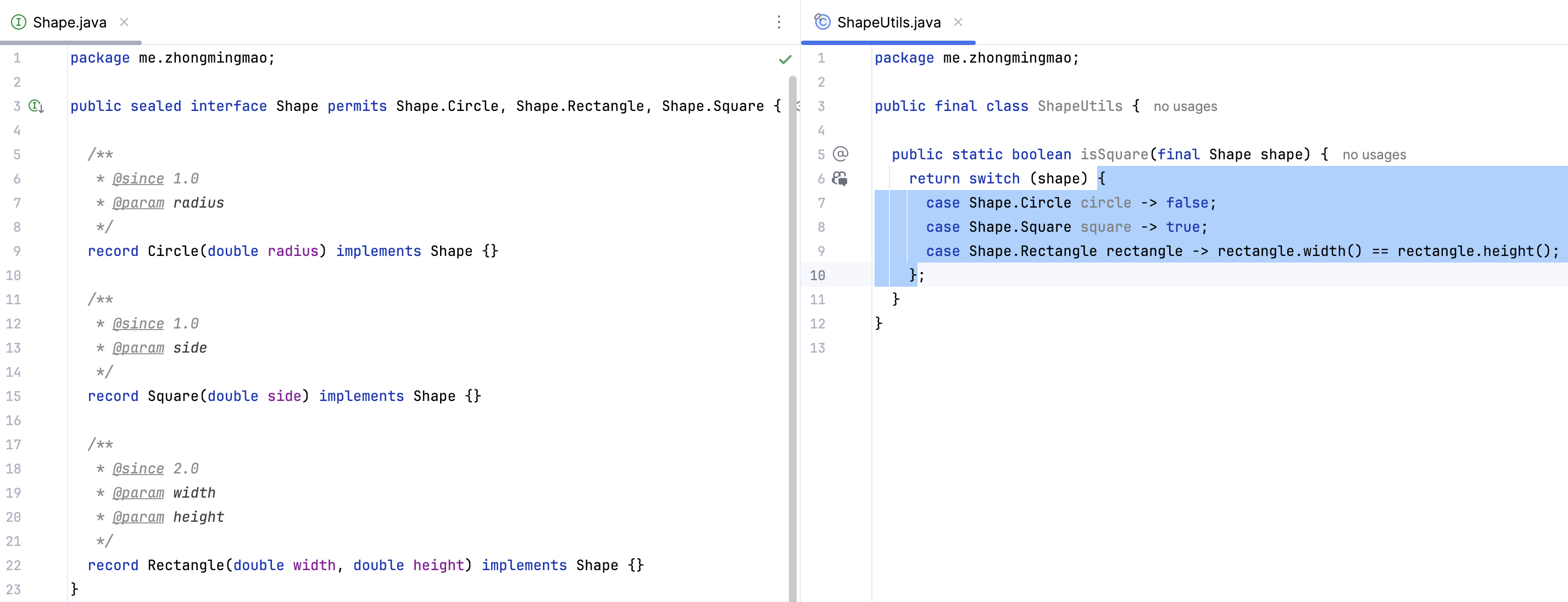Open the three-dot editor tab options menu
This screenshot has height=602, width=1568.
click(779, 23)
